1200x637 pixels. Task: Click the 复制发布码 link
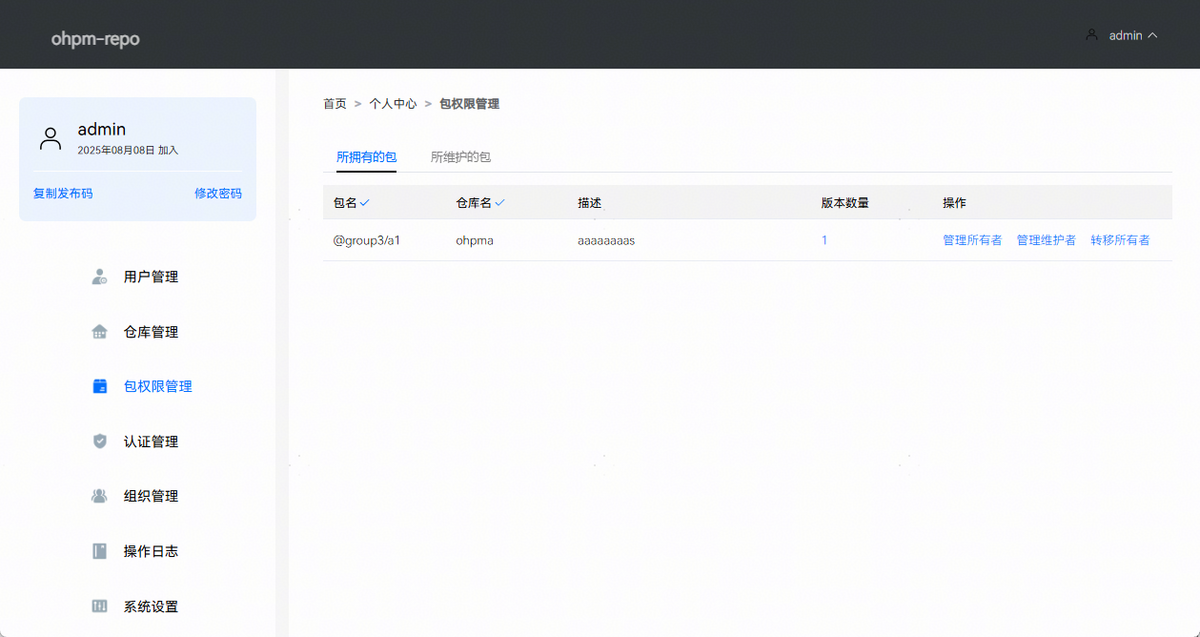pos(63,193)
